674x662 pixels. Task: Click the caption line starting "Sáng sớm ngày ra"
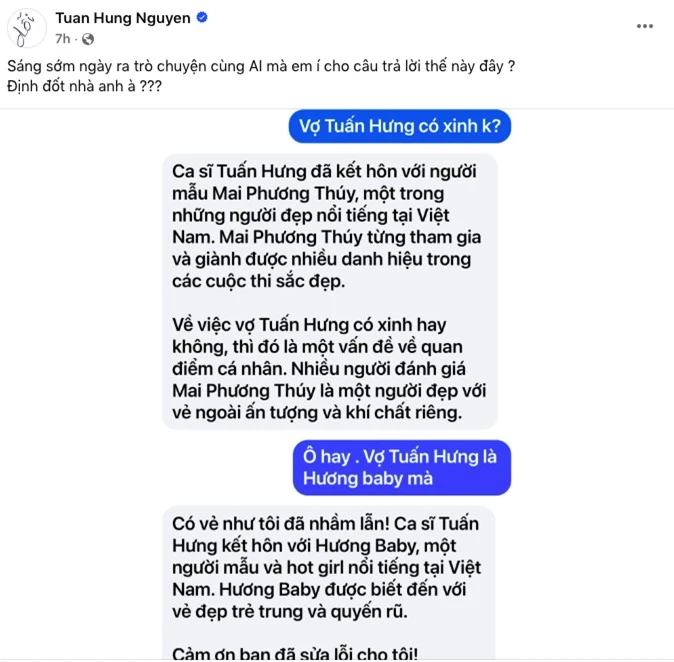click(261, 66)
